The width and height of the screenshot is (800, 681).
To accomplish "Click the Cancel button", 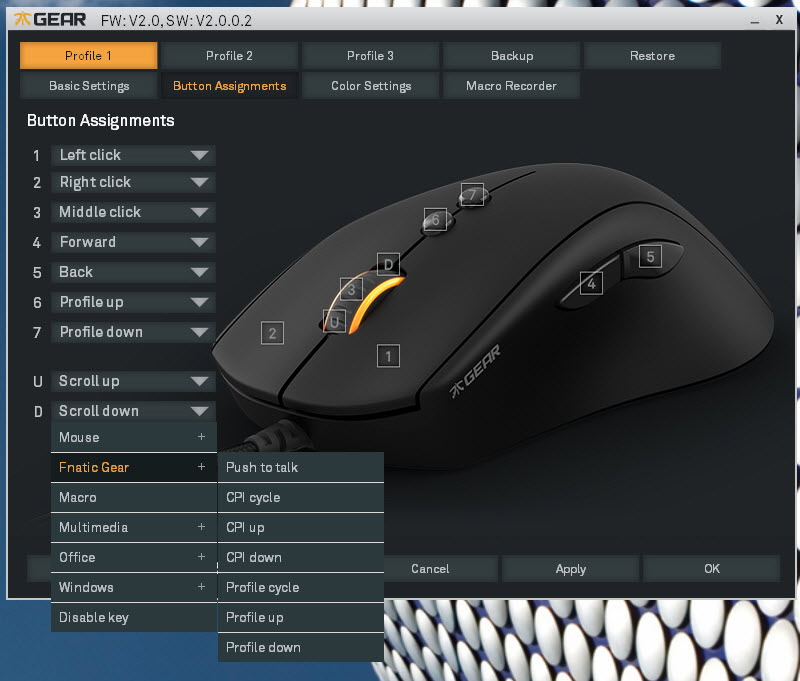I will [430, 569].
